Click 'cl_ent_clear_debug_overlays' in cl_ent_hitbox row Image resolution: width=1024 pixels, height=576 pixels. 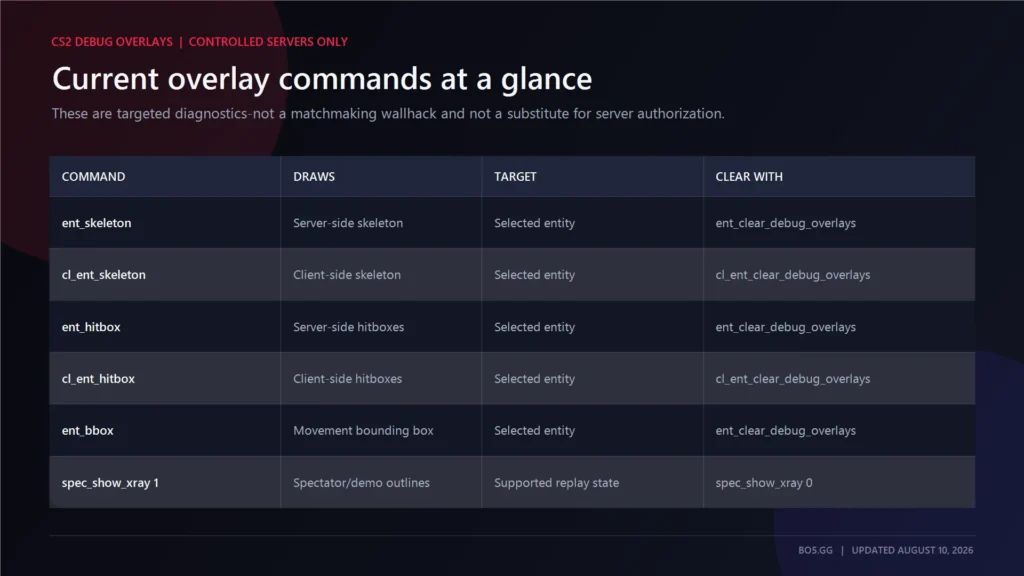click(793, 379)
